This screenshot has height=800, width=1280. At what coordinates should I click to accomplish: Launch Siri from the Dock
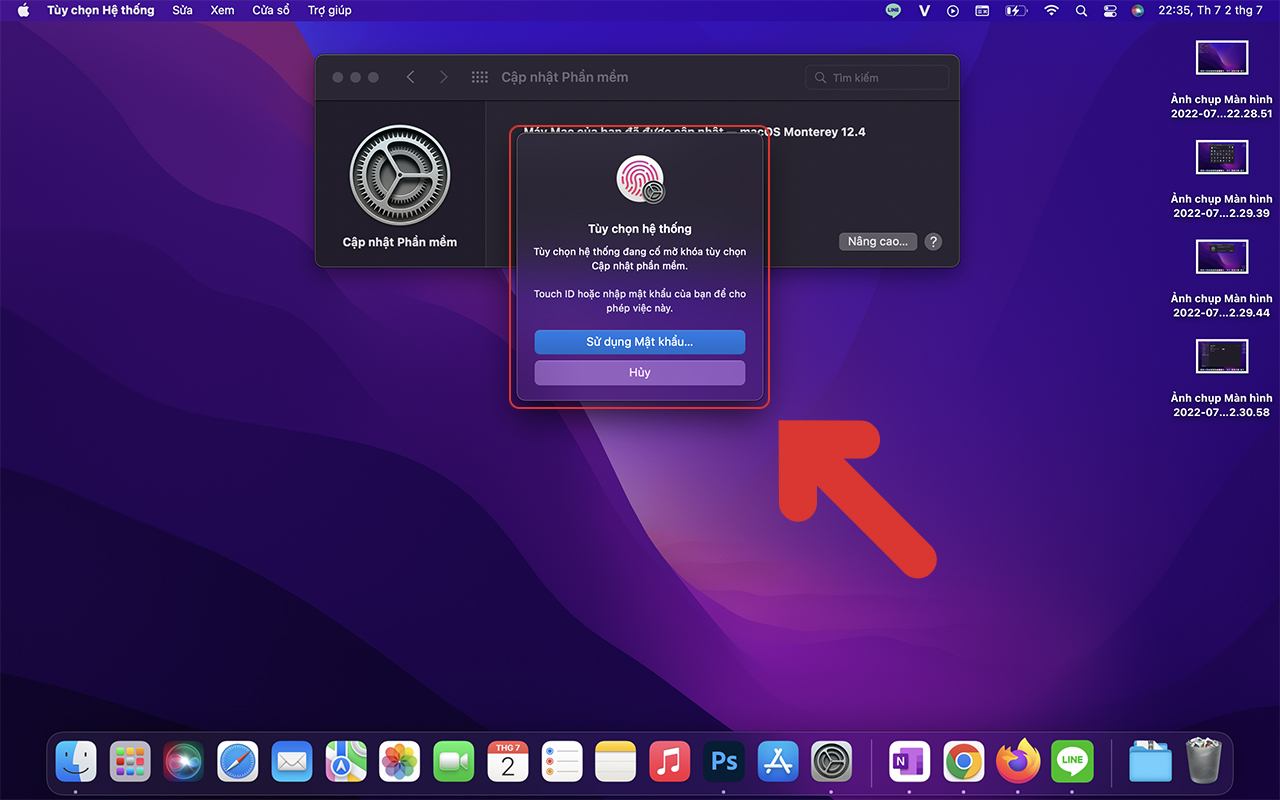[x=184, y=762]
